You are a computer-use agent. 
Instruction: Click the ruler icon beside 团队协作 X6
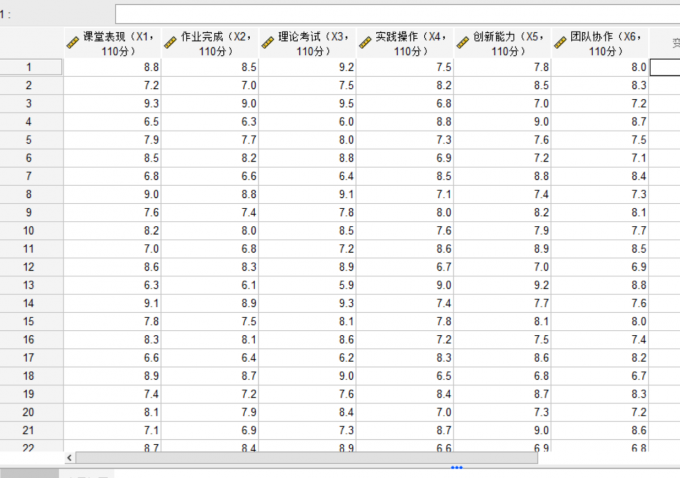[x=560, y=43]
